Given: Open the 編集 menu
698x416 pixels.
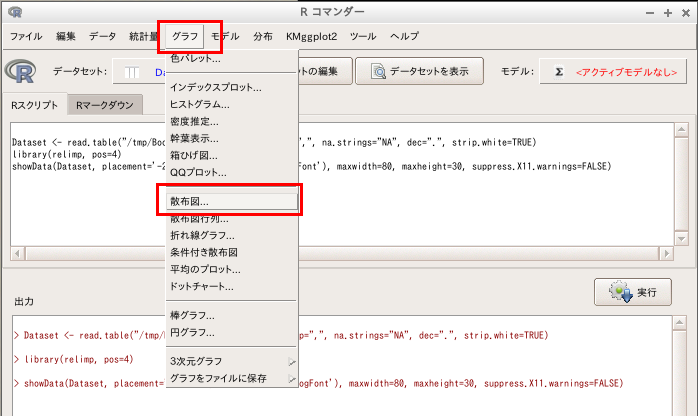Looking at the screenshot, I should pos(65,36).
